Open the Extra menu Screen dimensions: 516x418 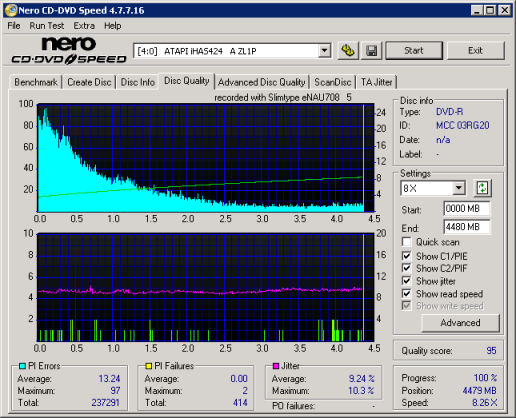pyautogui.click(x=84, y=26)
